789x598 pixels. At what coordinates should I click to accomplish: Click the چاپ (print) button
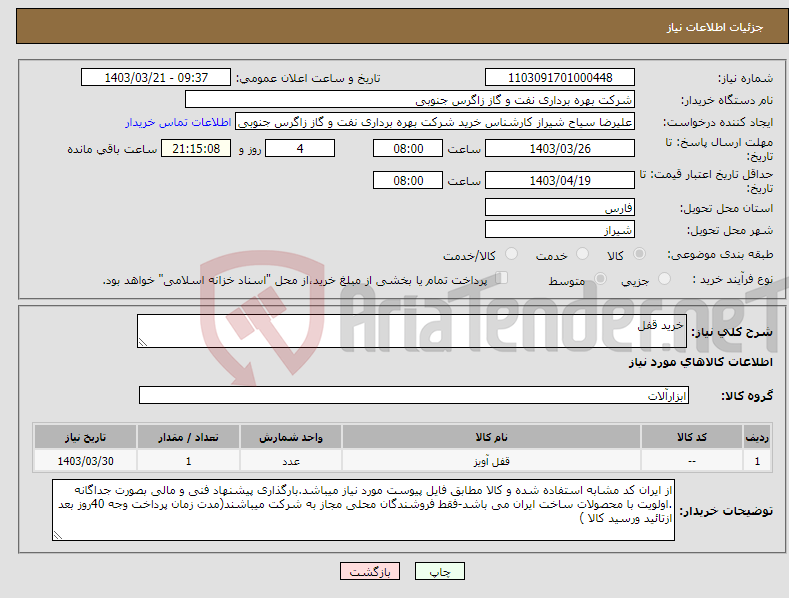coord(439,571)
